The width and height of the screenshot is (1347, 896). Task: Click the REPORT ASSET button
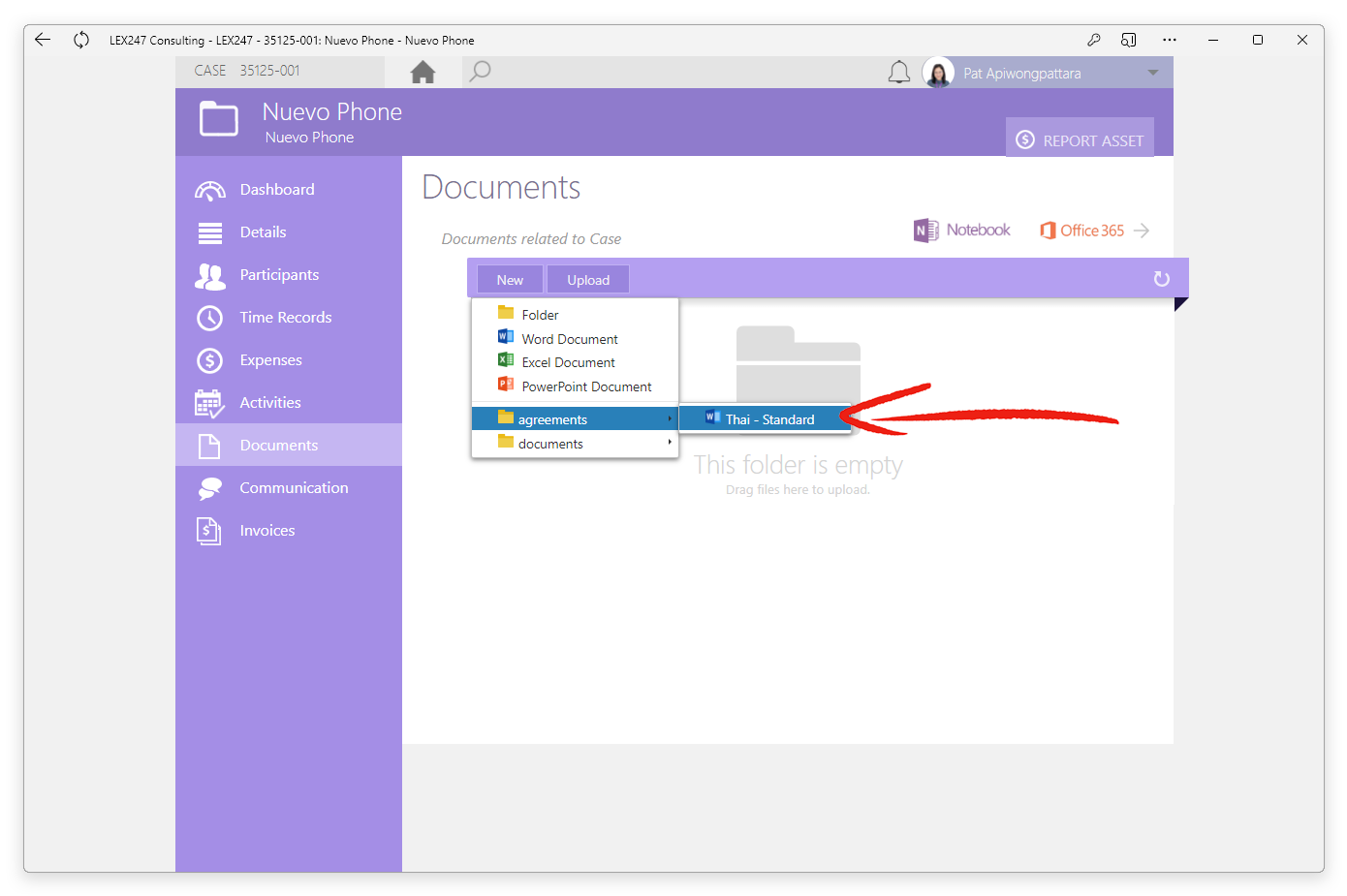coord(1080,140)
